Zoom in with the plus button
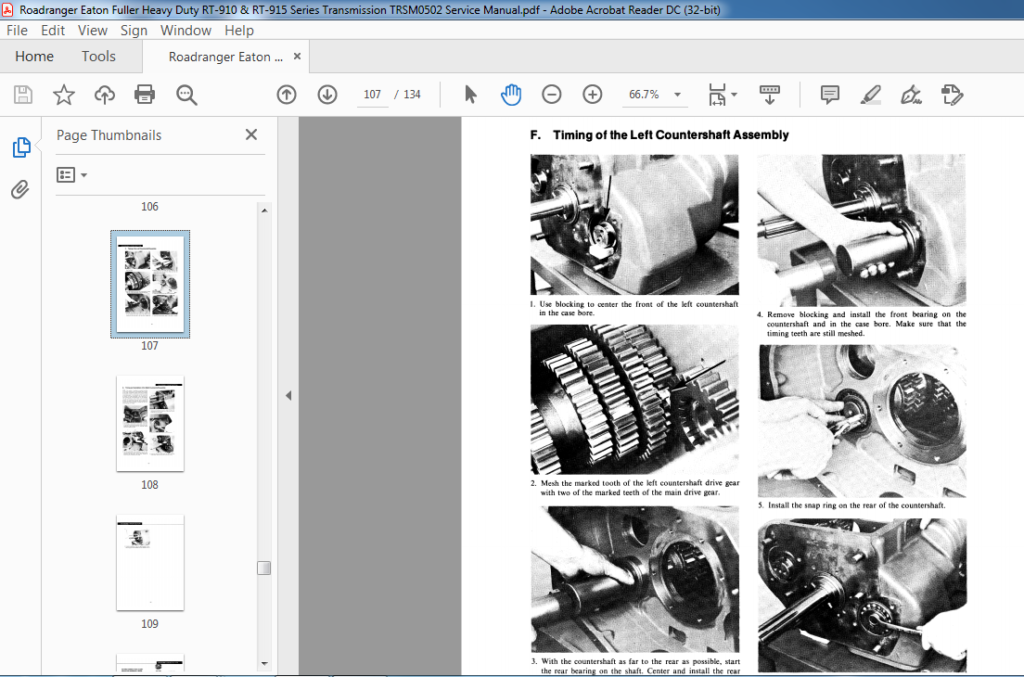This screenshot has width=1024, height=677. (x=592, y=95)
